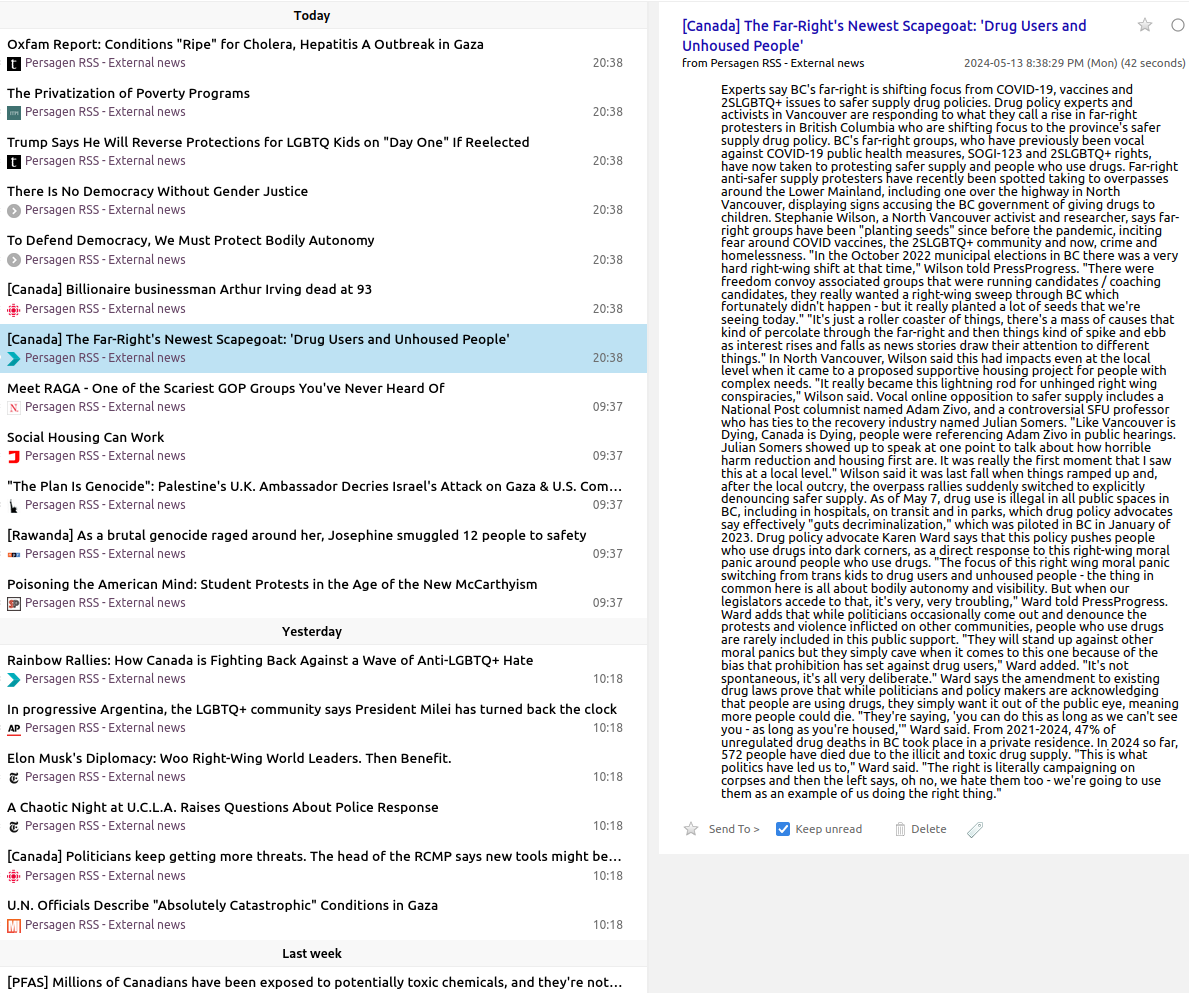Open Social Housing Can Work article

click(x=323, y=446)
